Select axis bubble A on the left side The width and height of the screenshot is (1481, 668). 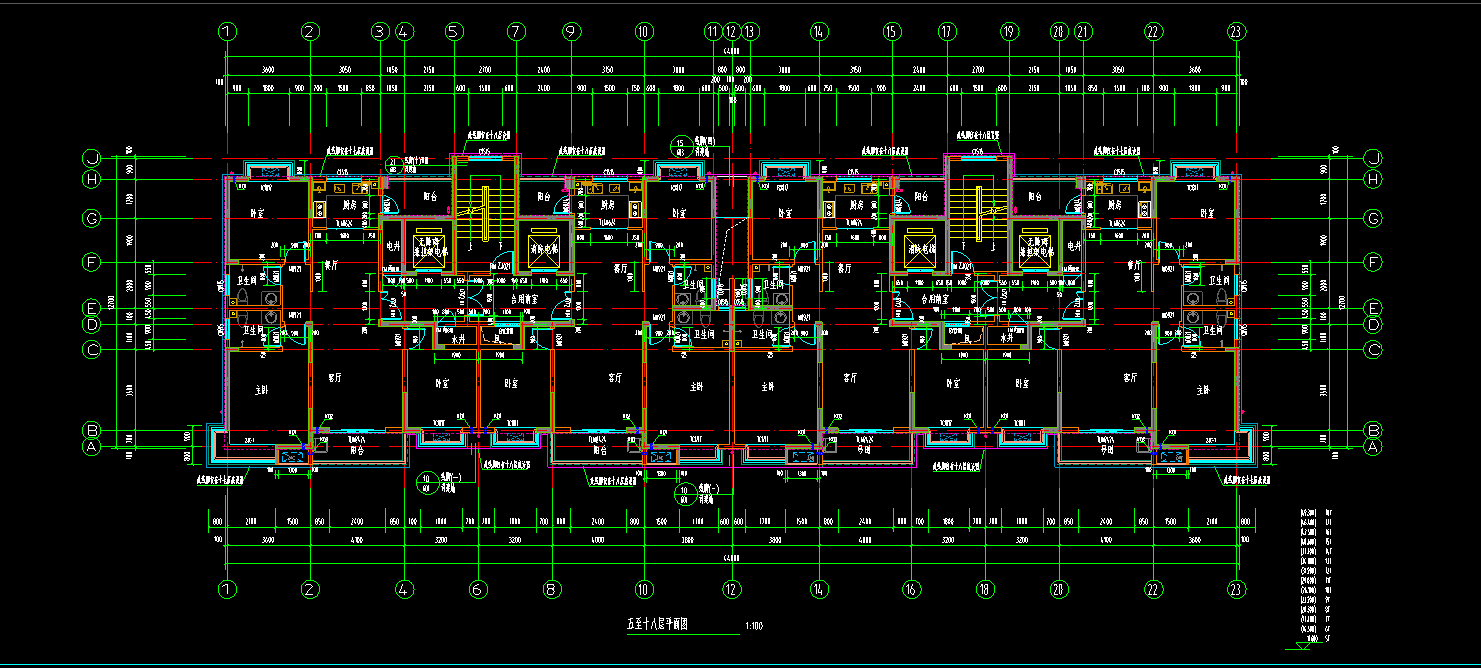pyautogui.click(x=92, y=448)
